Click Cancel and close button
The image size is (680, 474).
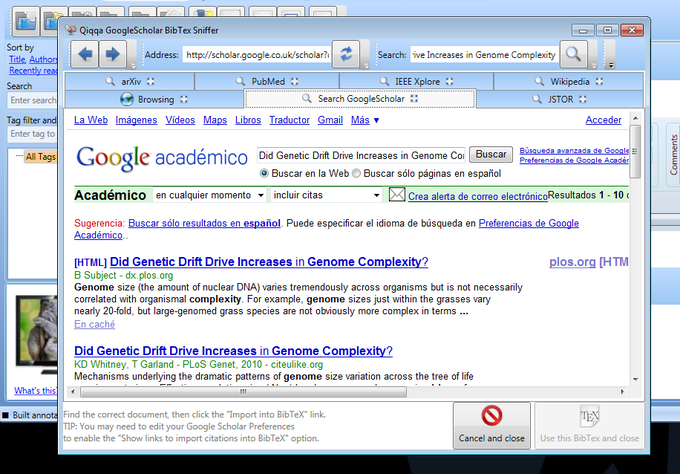pyautogui.click(x=492, y=426)
